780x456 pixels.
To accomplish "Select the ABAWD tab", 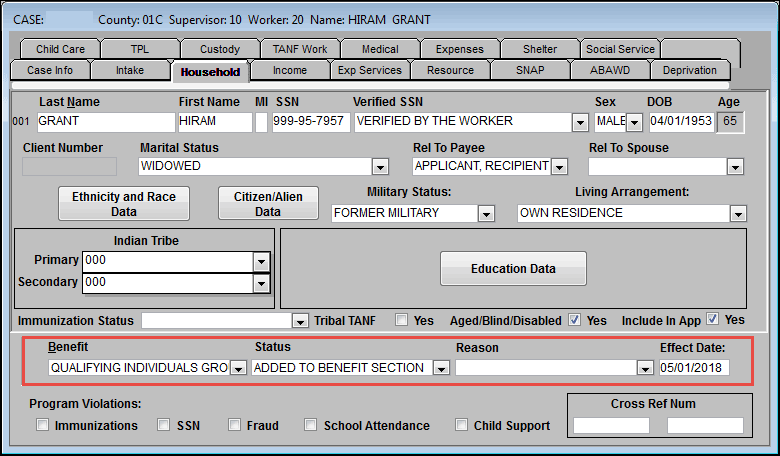I will [610, 70].
